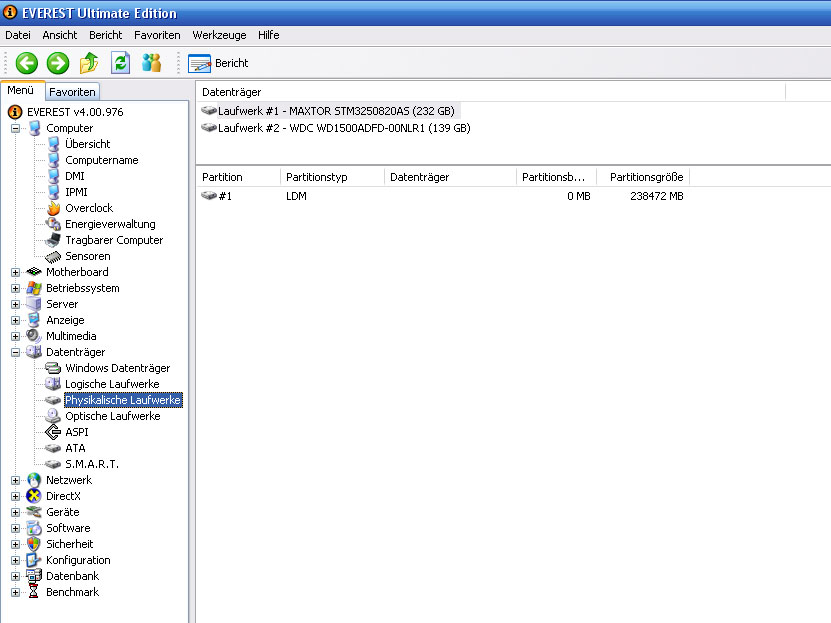The height and width of the screenshot is (623, 831).
Task: Select Physikalische Laufwerke in the tree
Action: coord(123,400)
